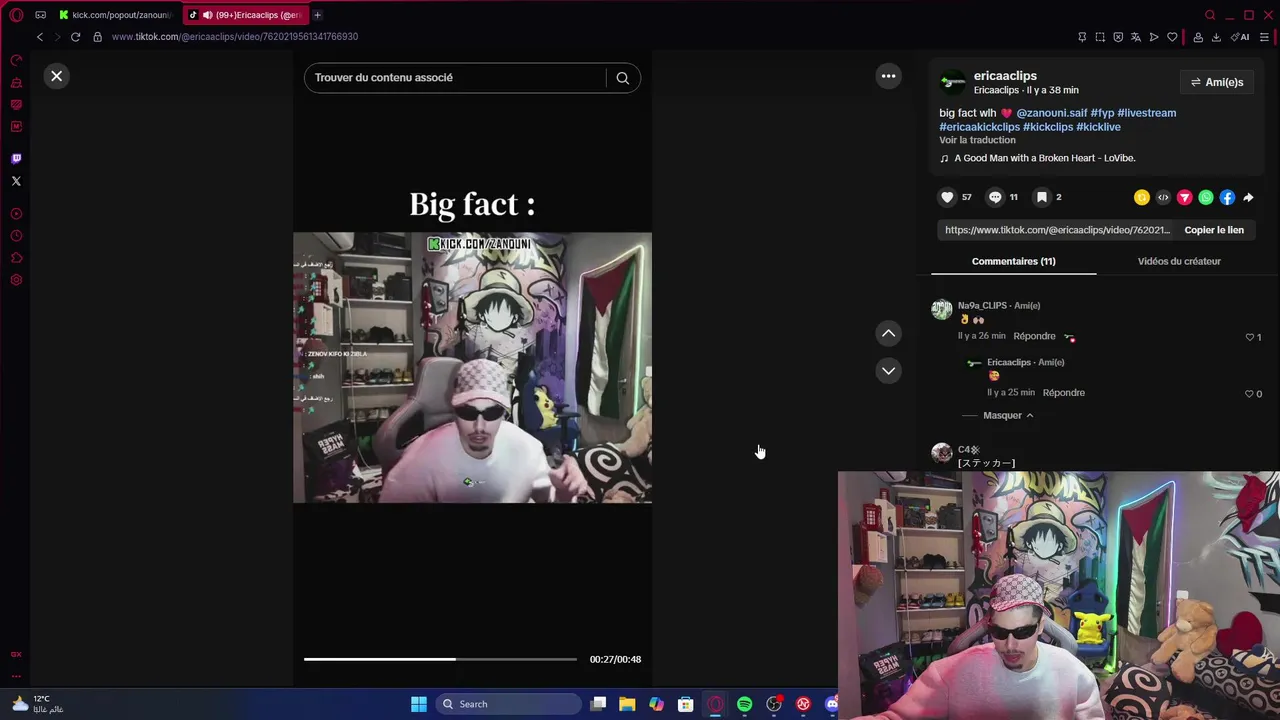This screenshot has width=1280, height=720.
Task: Open the Windows Start menu
Action: pos(419,704)
